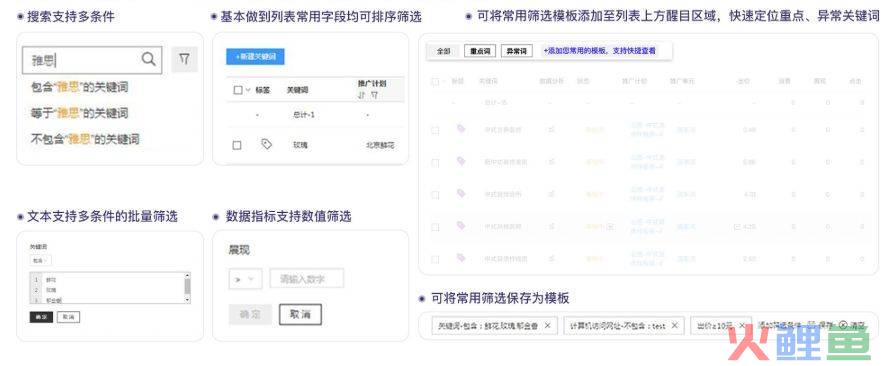Click the 计算机访问网址-不包含：test chip text
895x366 pixels.
coord(618,325)
